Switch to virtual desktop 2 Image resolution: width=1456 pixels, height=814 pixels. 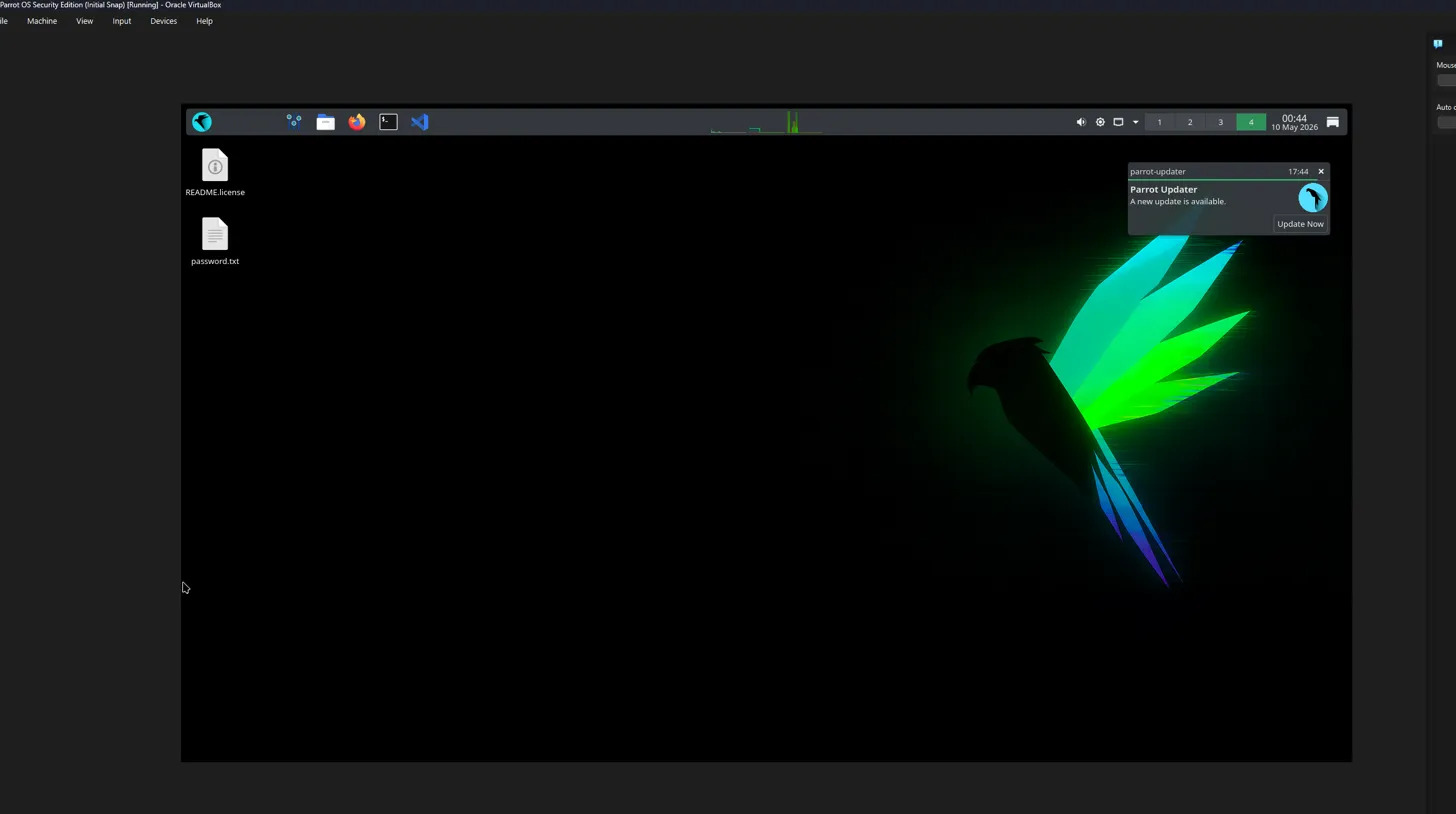coord(1190,122)
